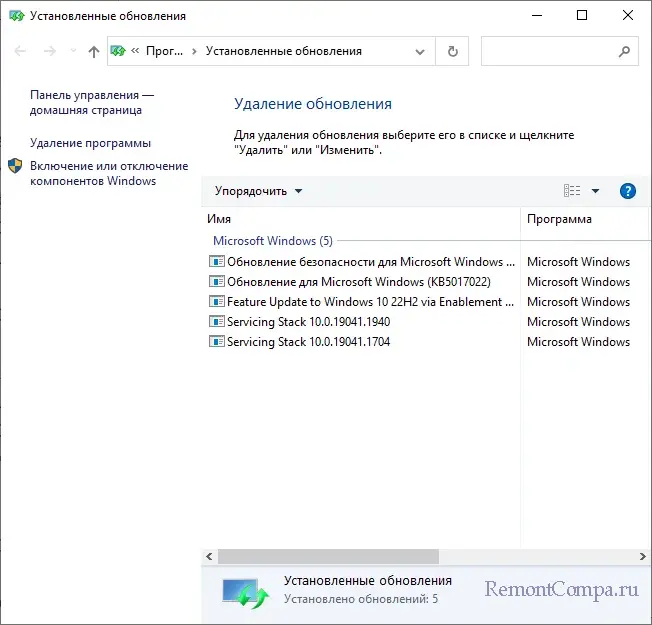Click icon of Servicing Stack 10.0.19041.1704
Image resolution: width=652 pixels, height=625 pixels.
(217, 341)
